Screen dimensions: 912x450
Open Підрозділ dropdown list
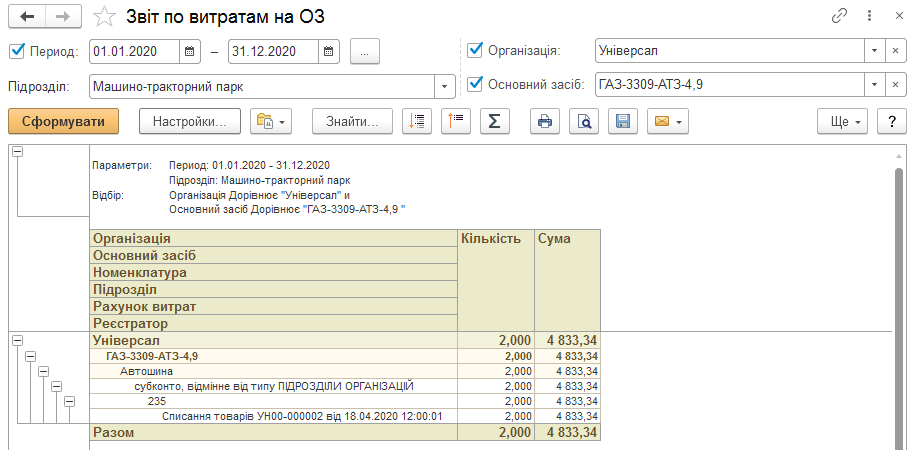tap(444, 87)
